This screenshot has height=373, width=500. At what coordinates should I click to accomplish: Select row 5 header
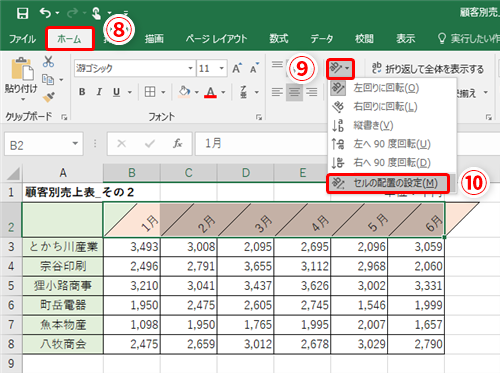[11, 286]
